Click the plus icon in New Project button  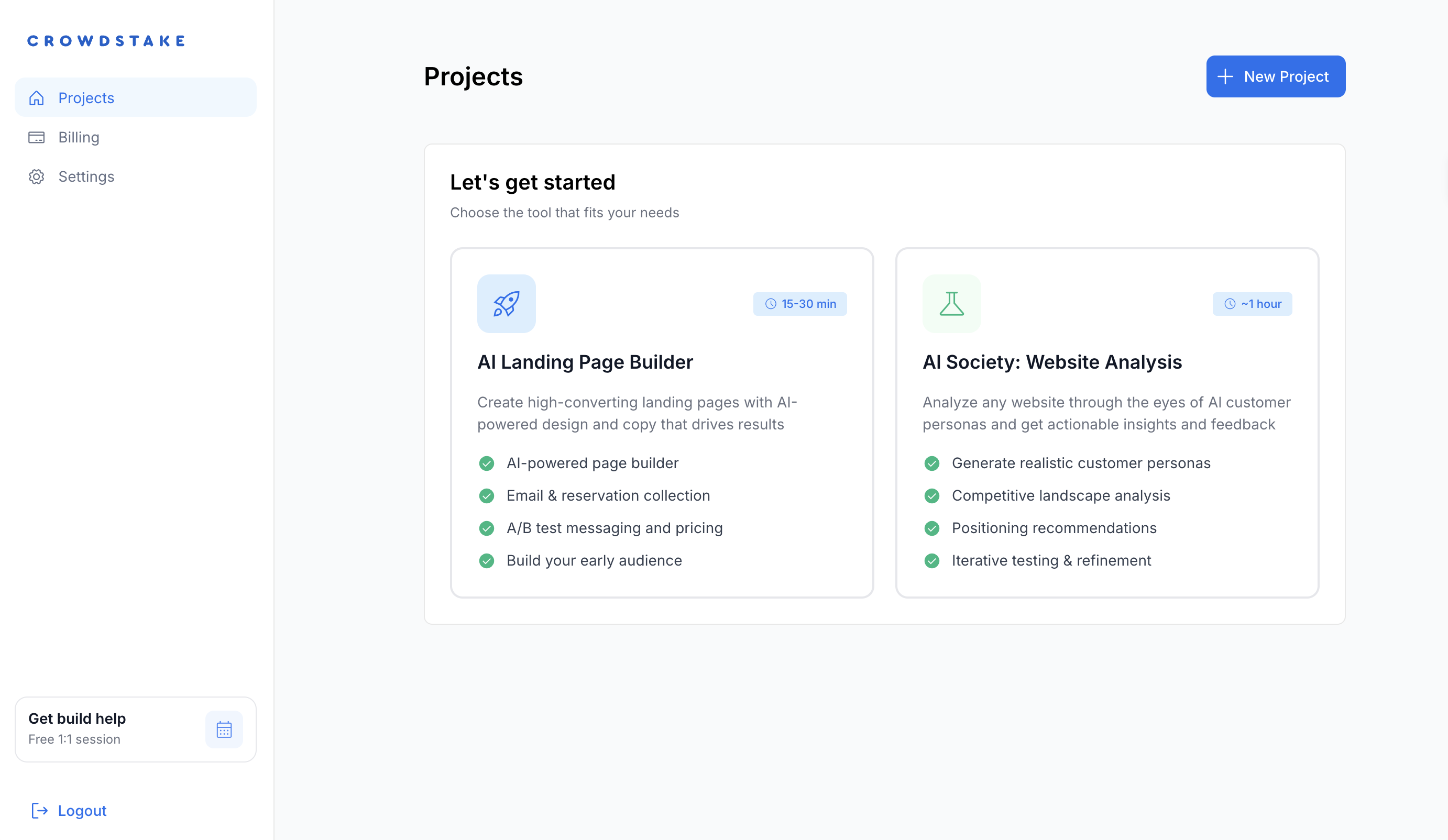tap(1226, 76)
